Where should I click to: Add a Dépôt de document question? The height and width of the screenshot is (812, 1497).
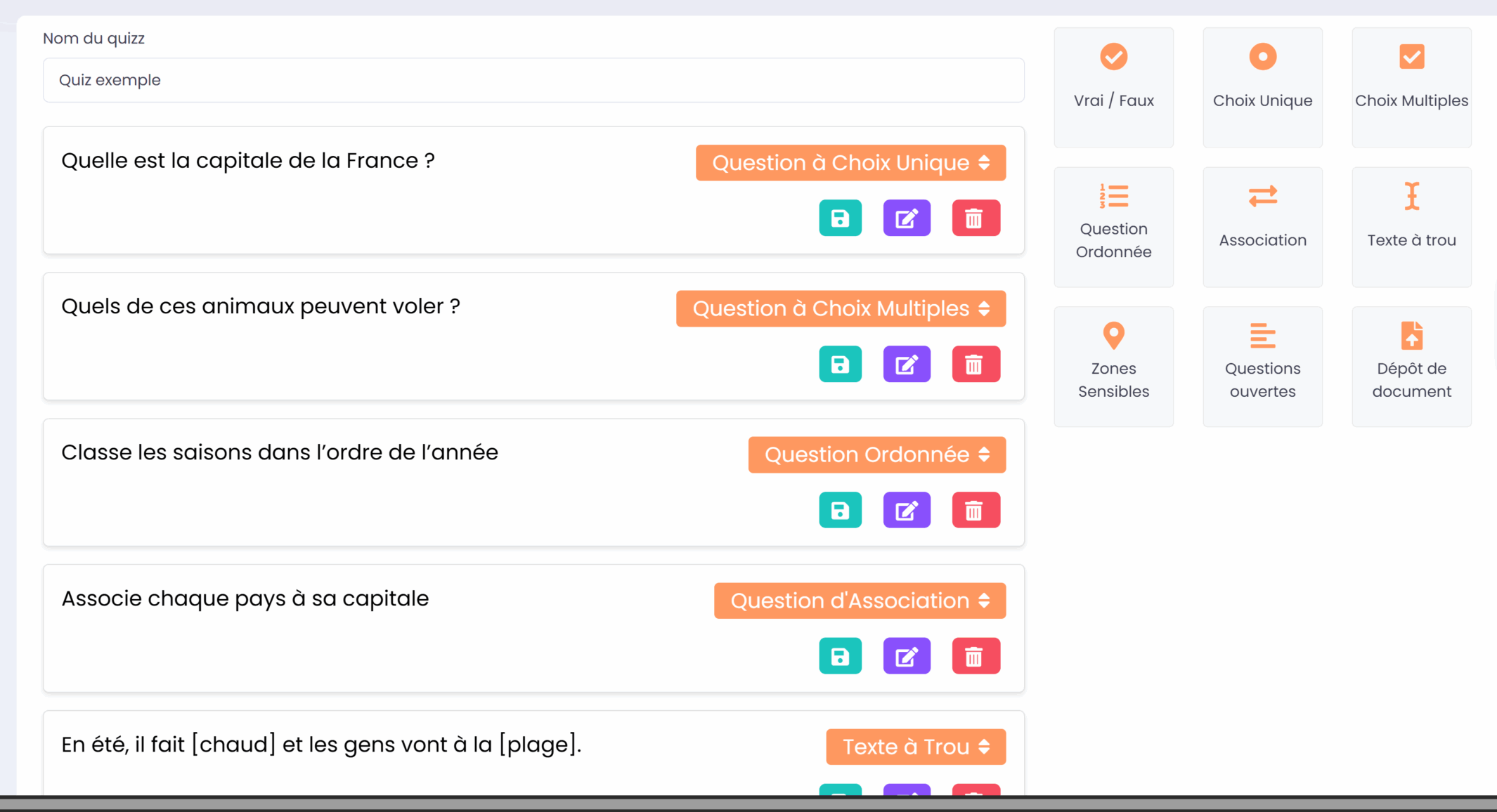click(1411, 366)
